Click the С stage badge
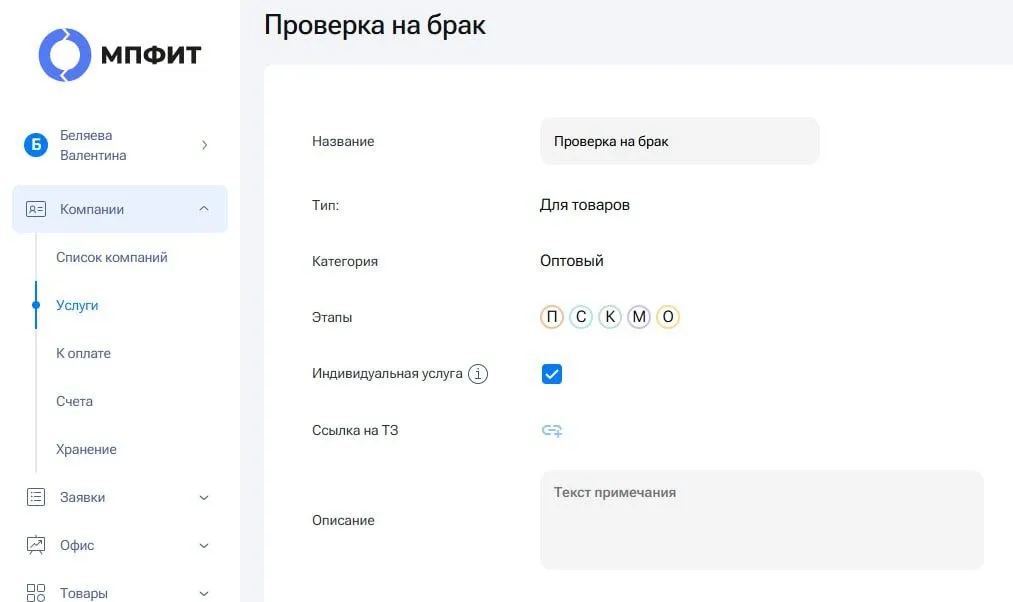Viewport: 1013px width, 602px height. [581, 317]
